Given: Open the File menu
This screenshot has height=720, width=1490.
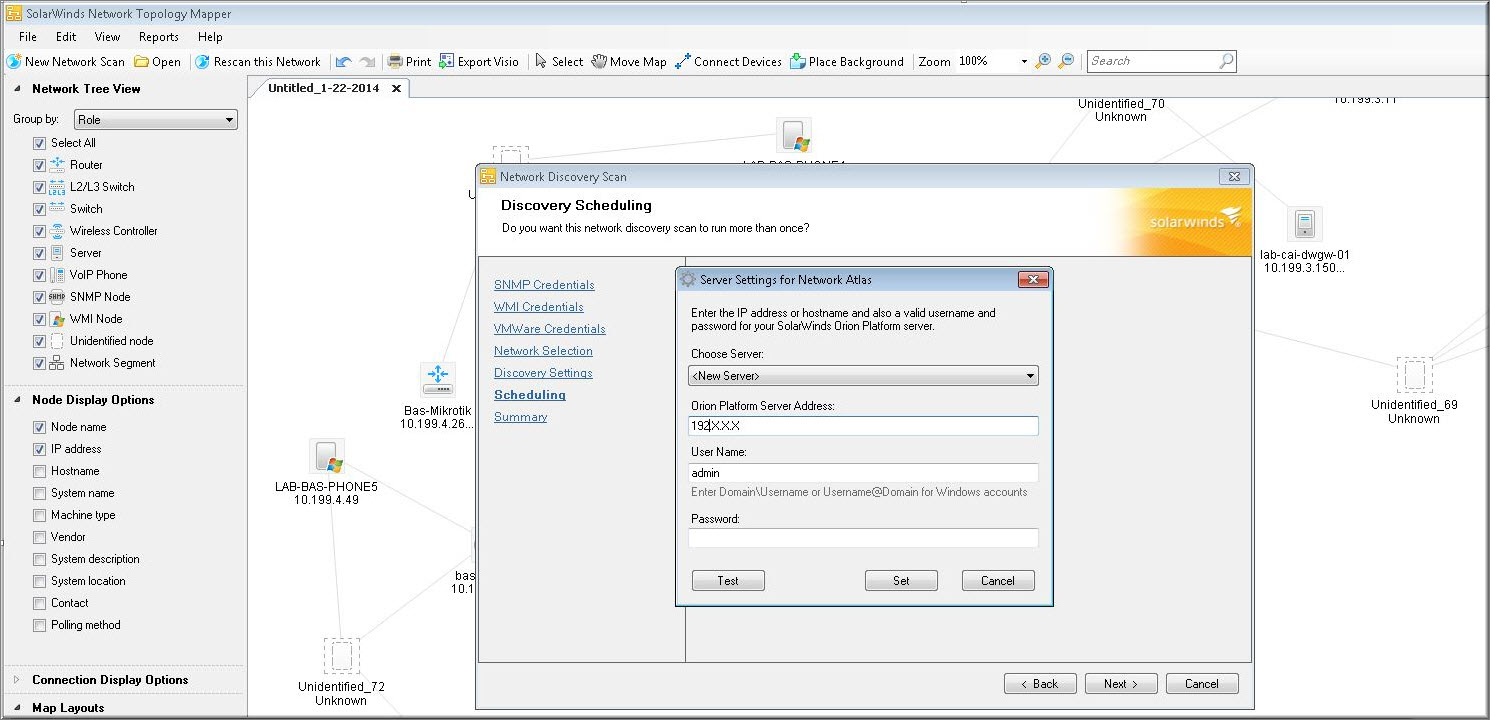Looking at the screenshot, I should tap(28, 36).
